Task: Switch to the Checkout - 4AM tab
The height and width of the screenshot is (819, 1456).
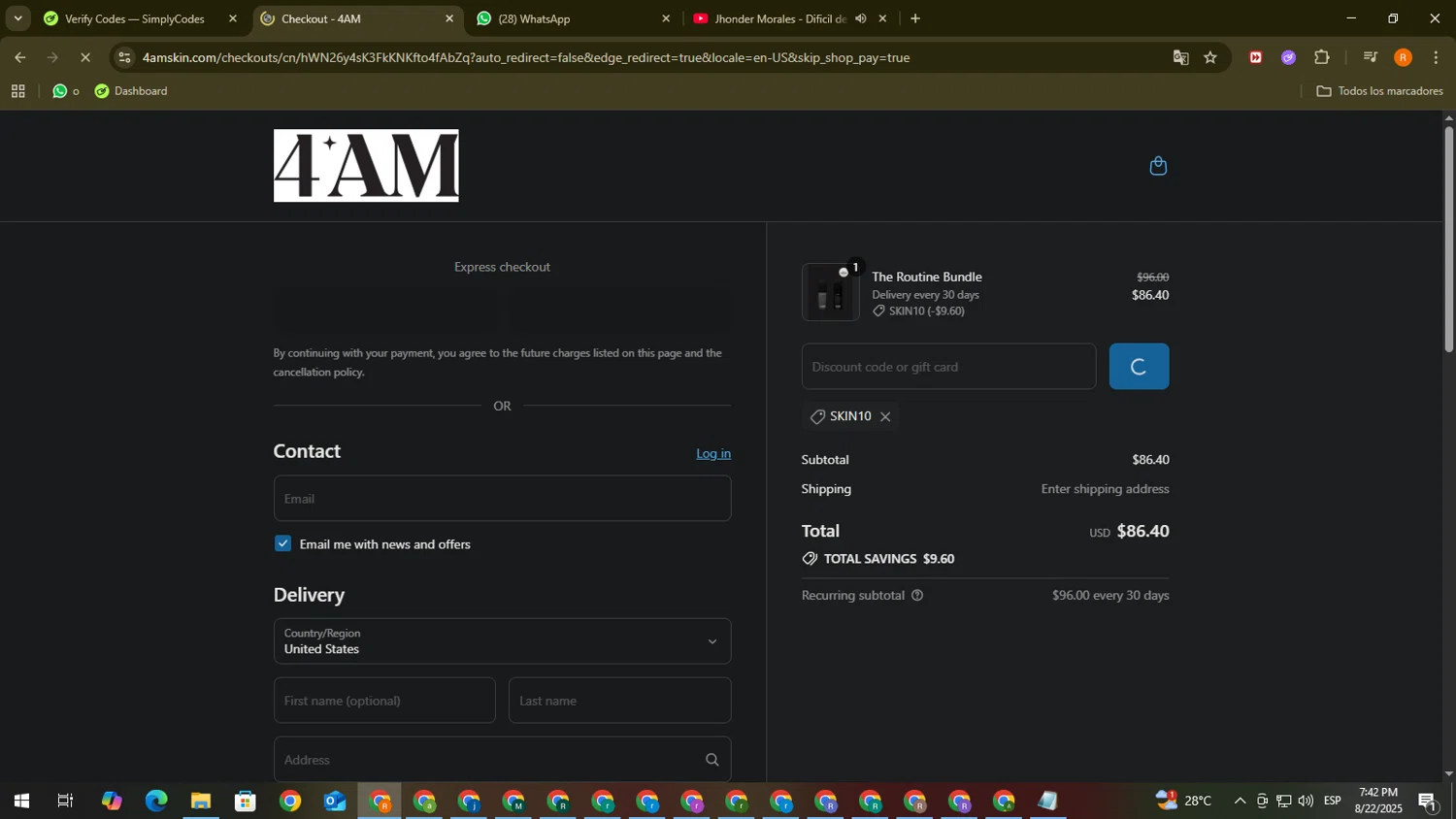Action: 356,18
